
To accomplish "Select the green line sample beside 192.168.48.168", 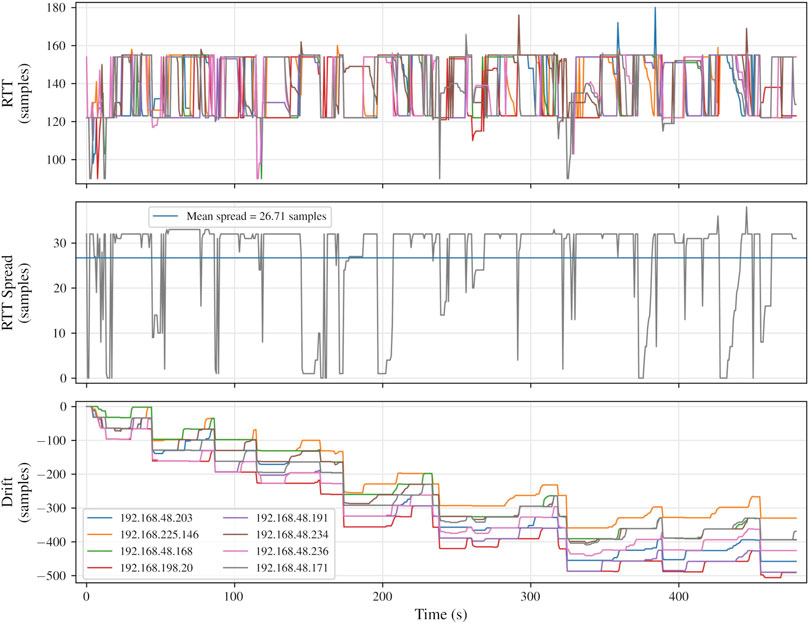I will click(101, 551).
